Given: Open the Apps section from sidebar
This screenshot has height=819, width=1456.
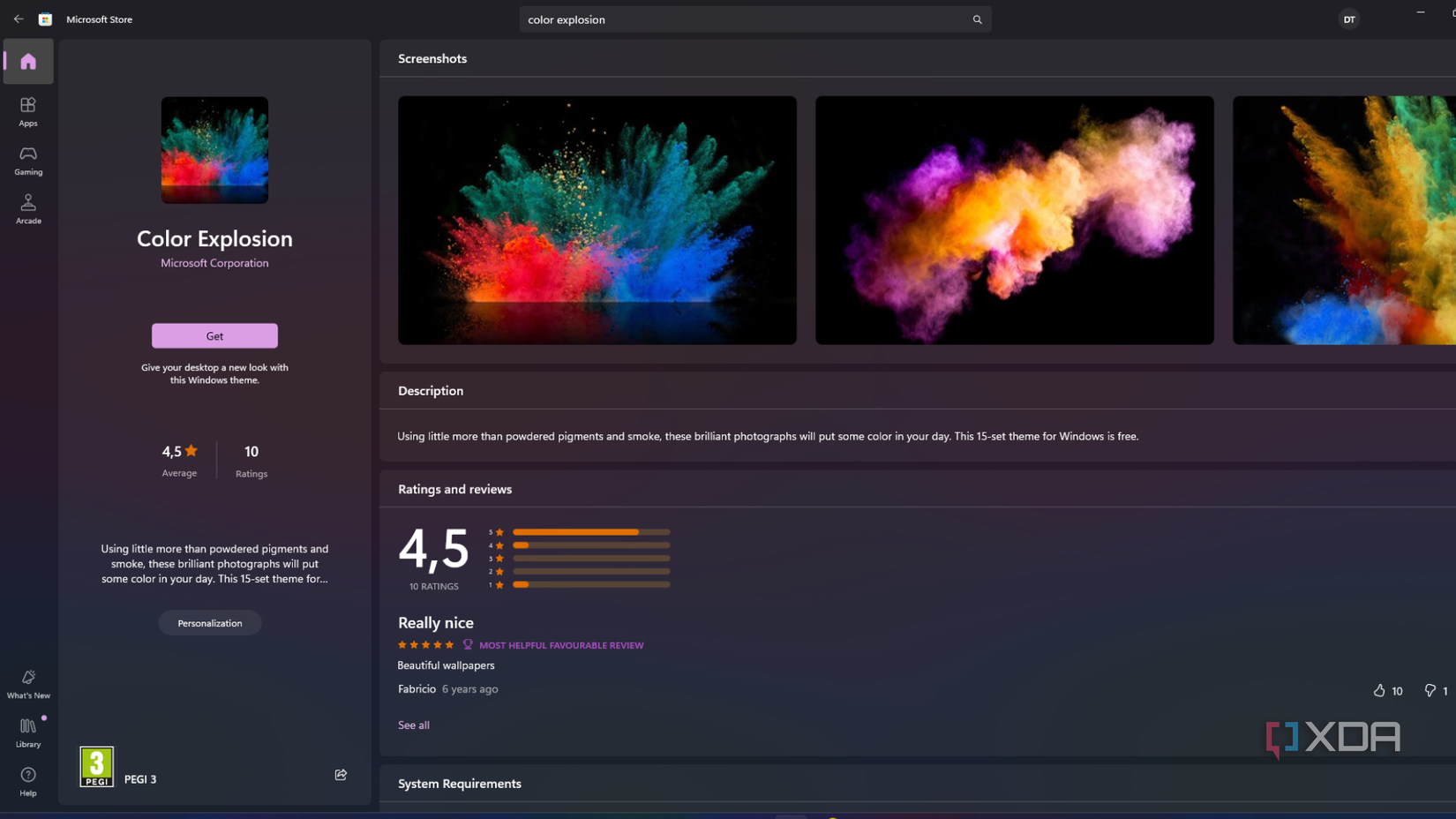Looking at the screenshot, I should tap(27, 110).
